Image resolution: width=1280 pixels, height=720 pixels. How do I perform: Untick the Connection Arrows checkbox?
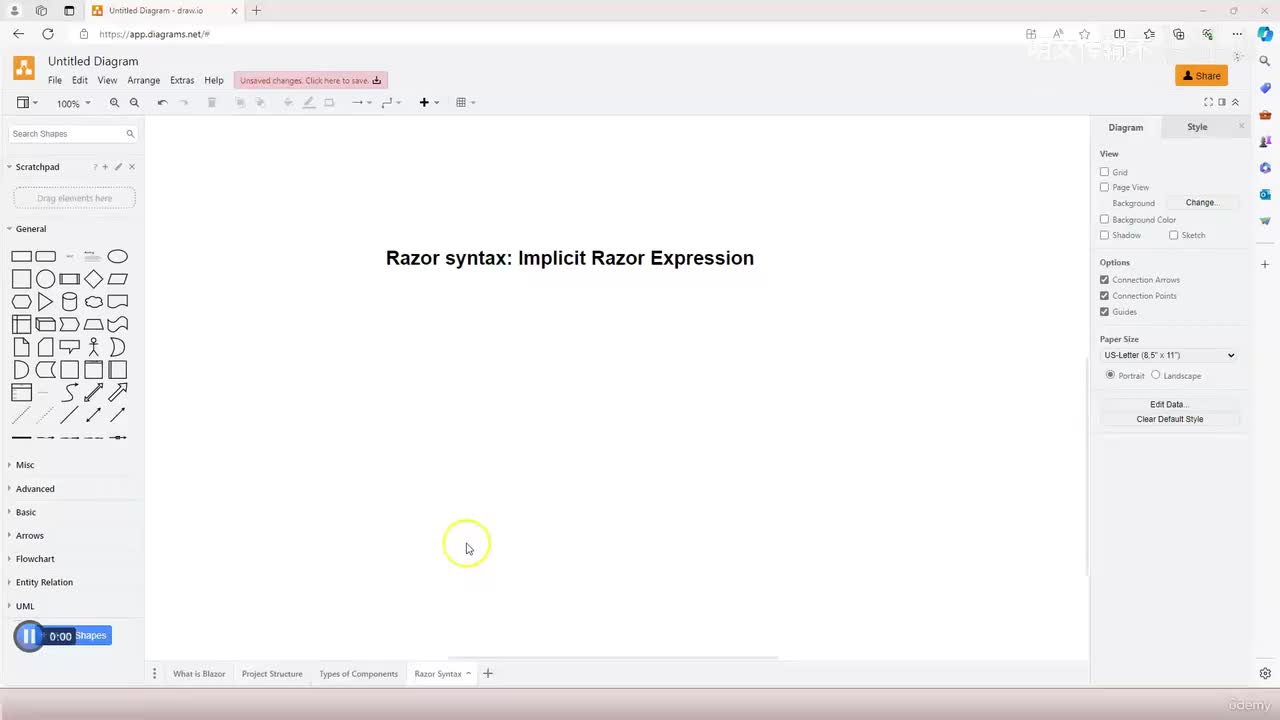point(1104,280)
